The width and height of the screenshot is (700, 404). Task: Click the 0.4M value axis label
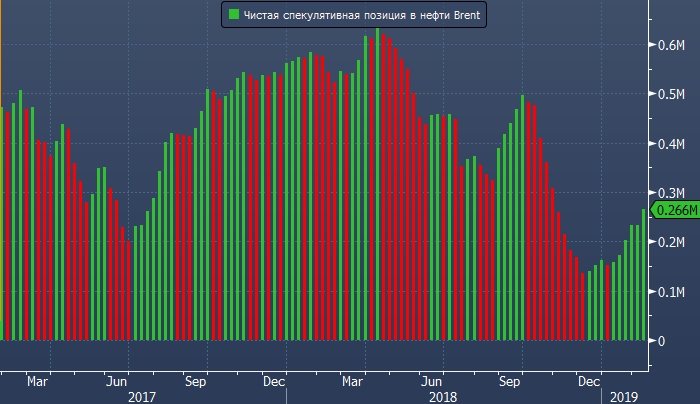tap(671, 143)
